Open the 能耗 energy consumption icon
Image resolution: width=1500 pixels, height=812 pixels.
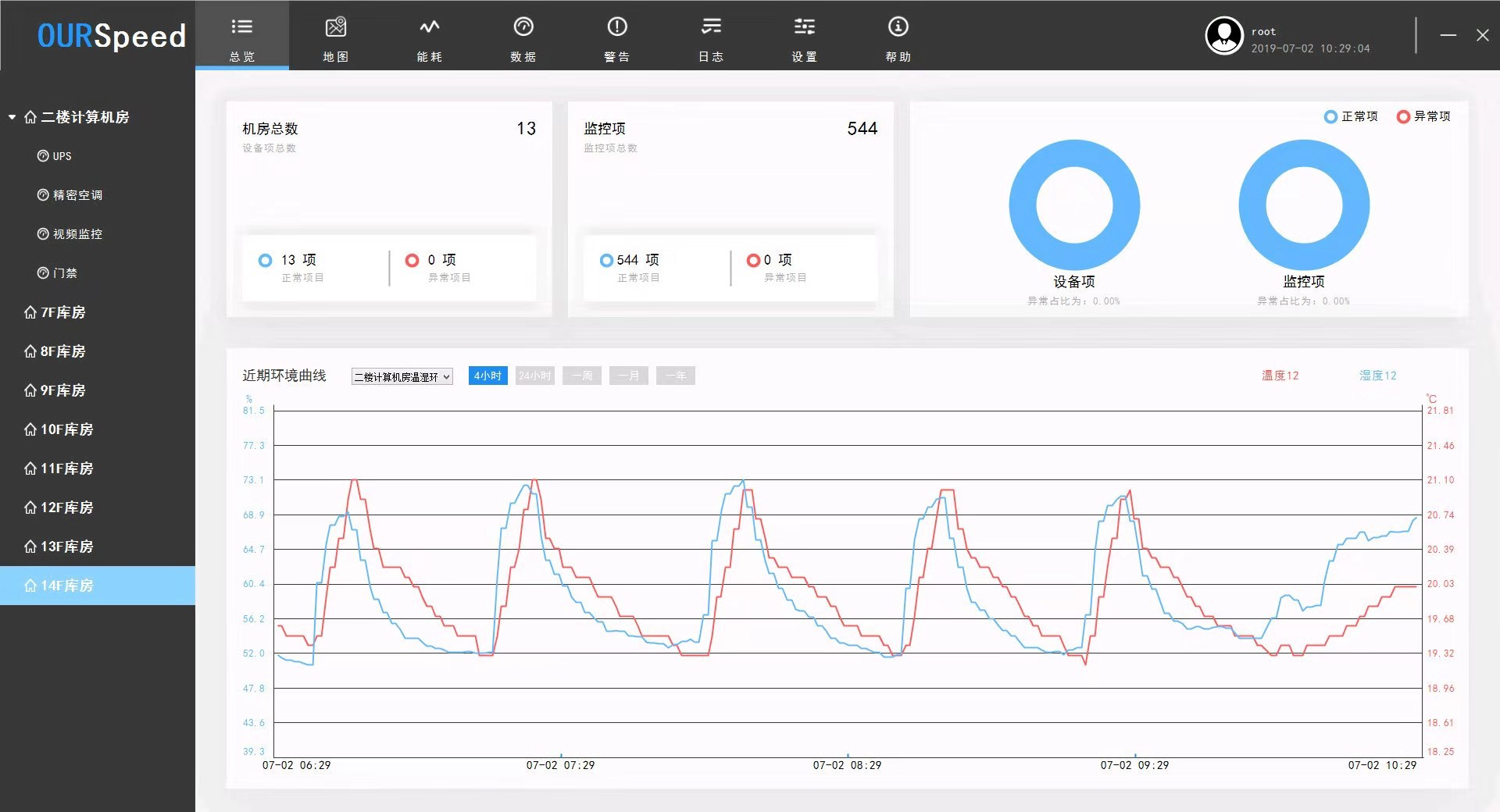coord(430,28)
